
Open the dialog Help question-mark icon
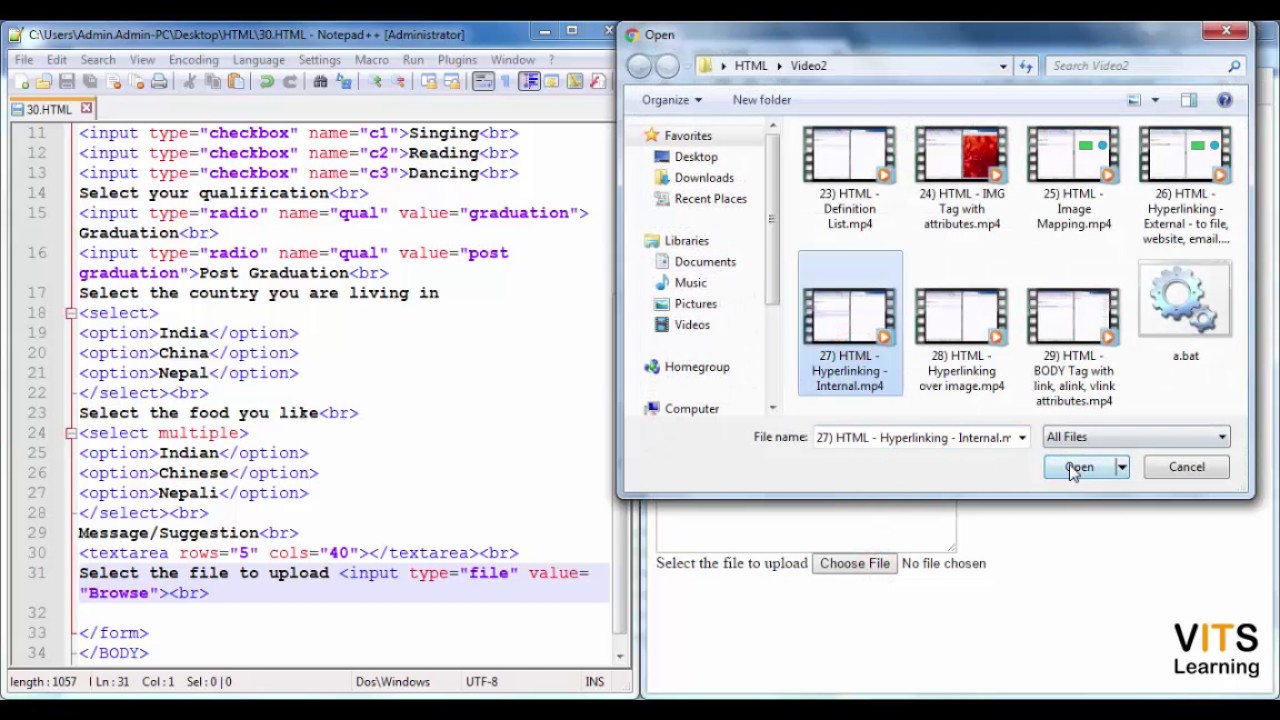pyautogui.click(x=1224, y=100)
